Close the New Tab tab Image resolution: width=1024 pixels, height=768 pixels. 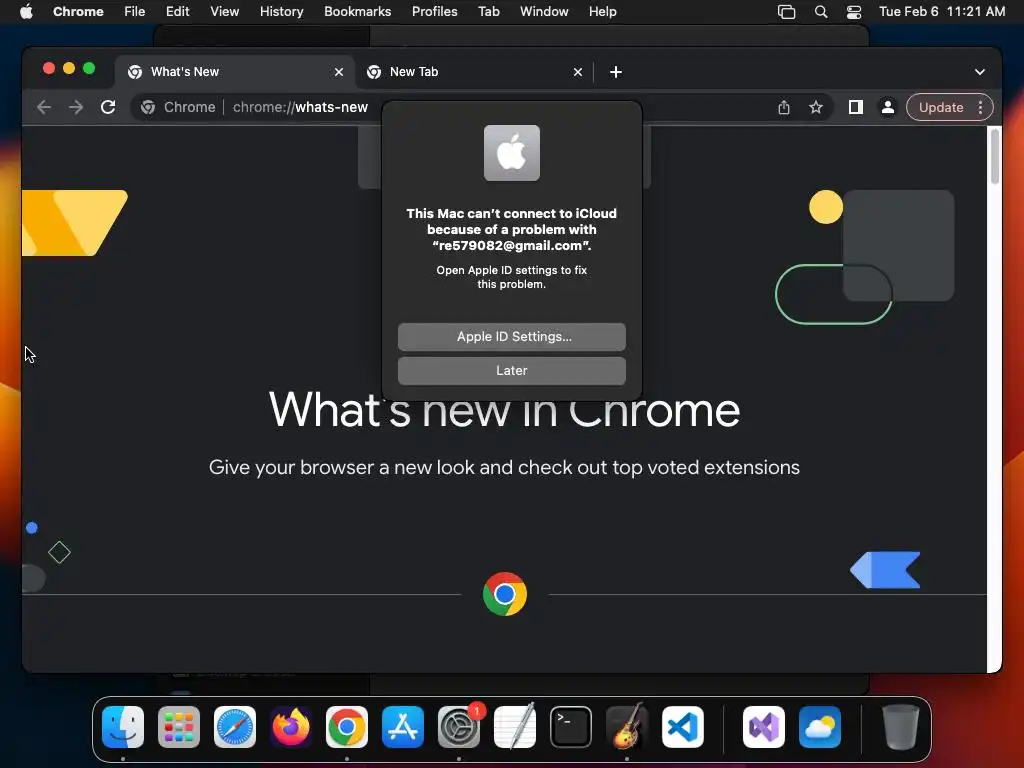pyautogui.click(x=577, y=72)
